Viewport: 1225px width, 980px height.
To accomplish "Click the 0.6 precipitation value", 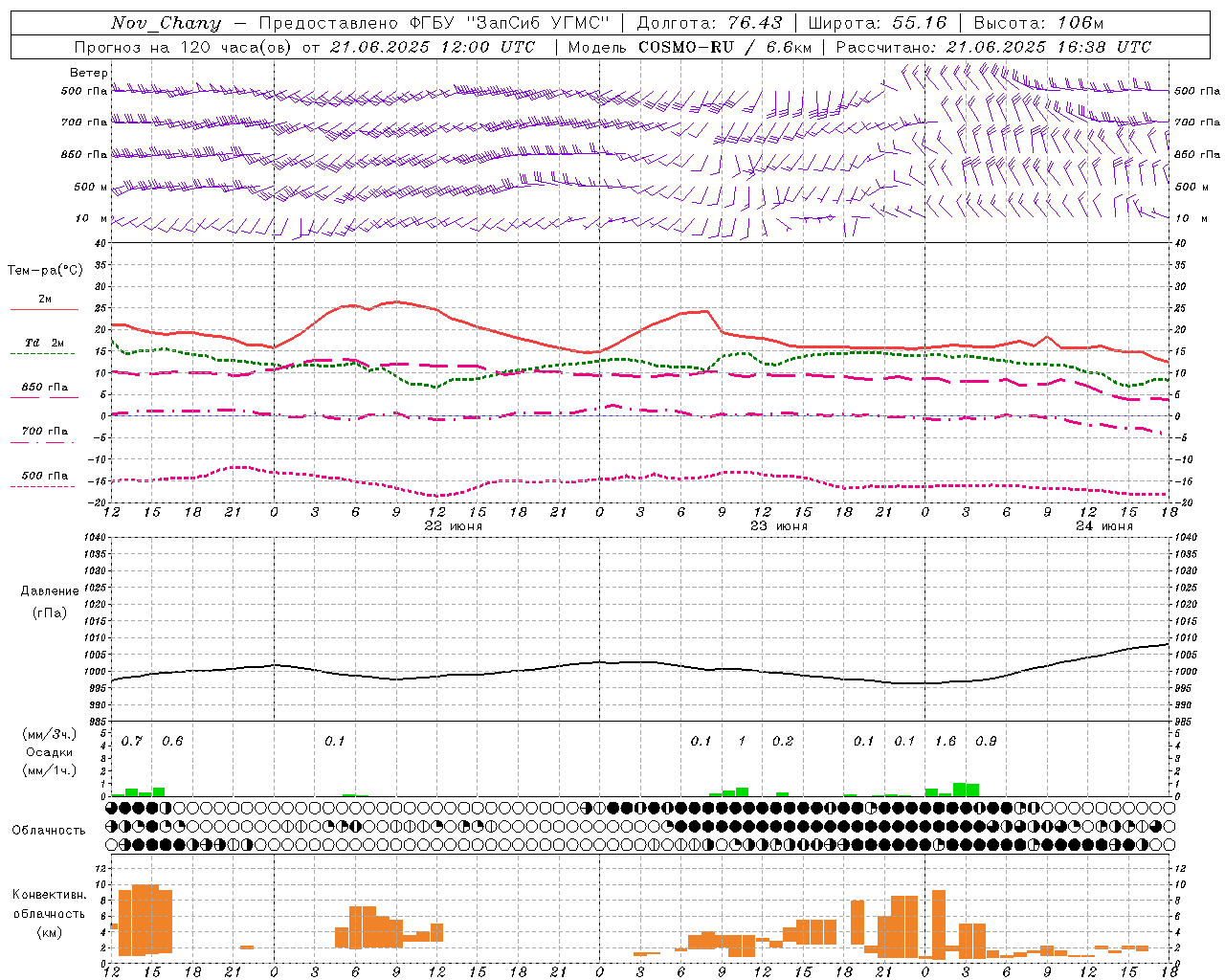I will click(x=172, y=742).
